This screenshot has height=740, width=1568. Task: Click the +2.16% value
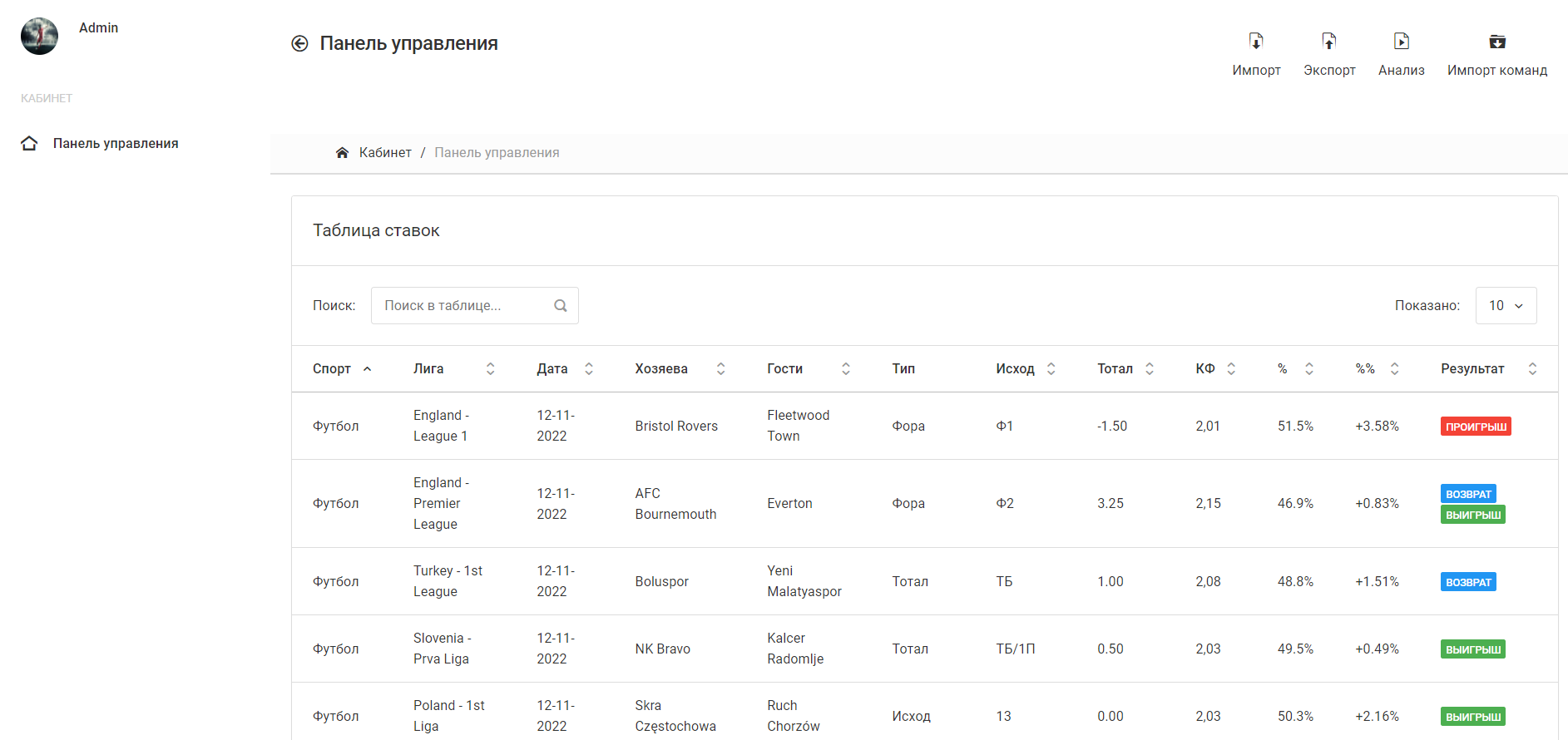click(x=1377, y=716)
